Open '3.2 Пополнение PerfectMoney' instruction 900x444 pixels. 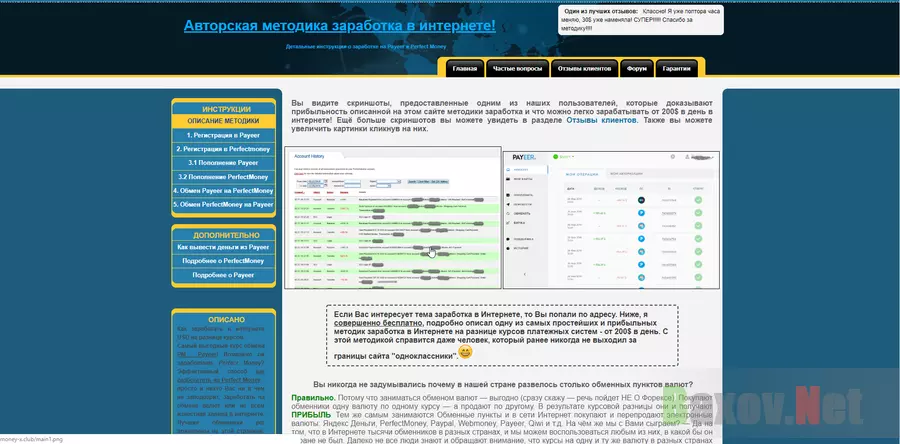tap(223, 177)
